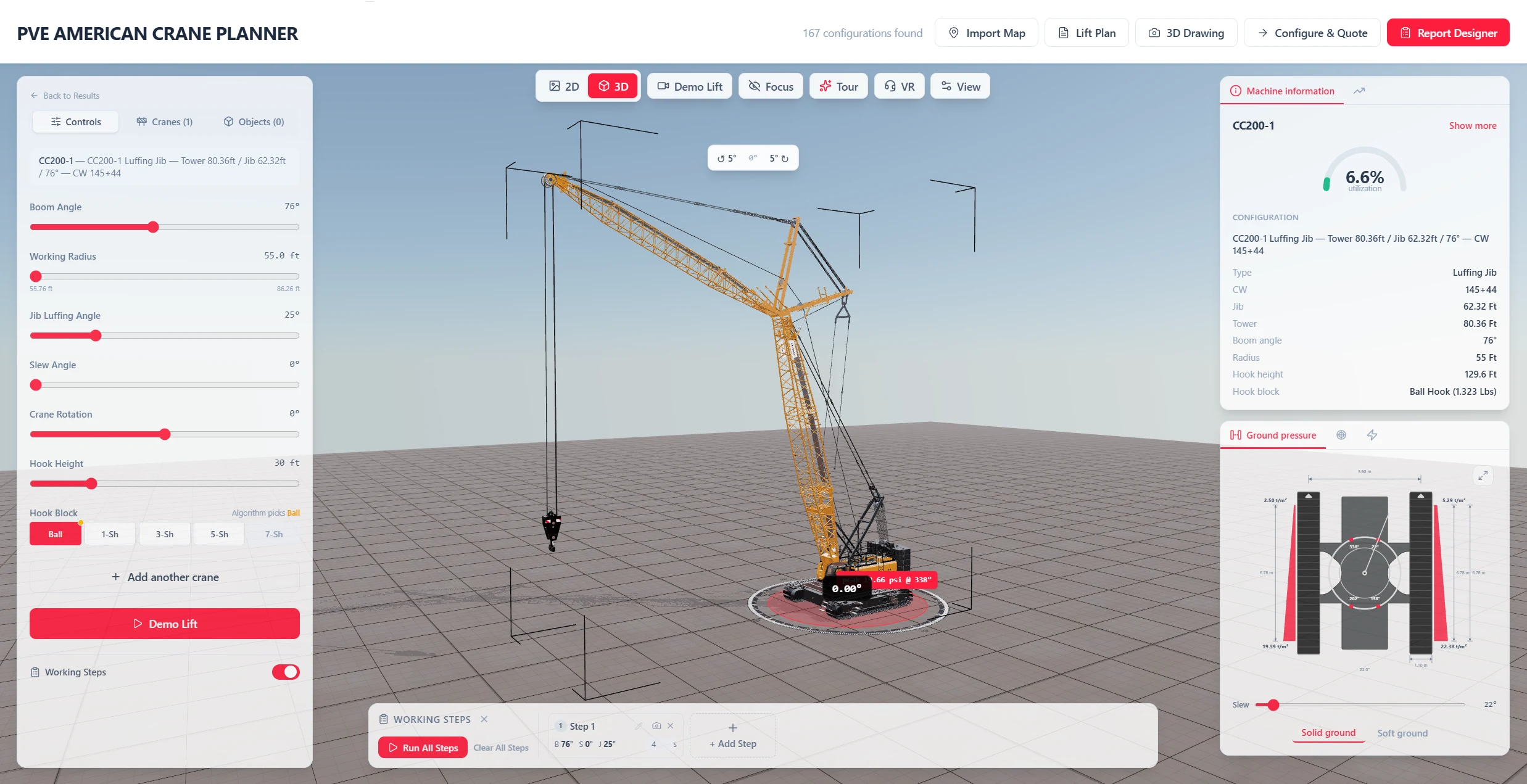The height and width of the screenshot is (784, 1527).
Task: Reset rotation to 0°
Action: [x=753, y=159]
